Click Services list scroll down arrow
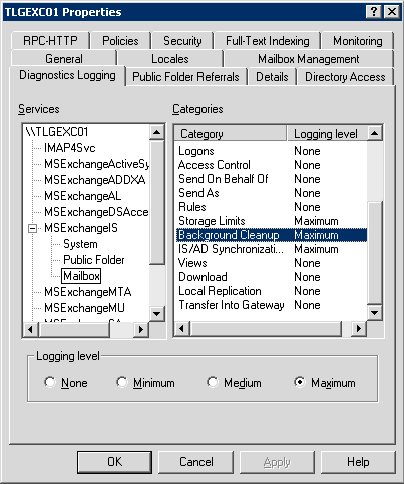The image size is (404, 484). [x=156, y=314]
